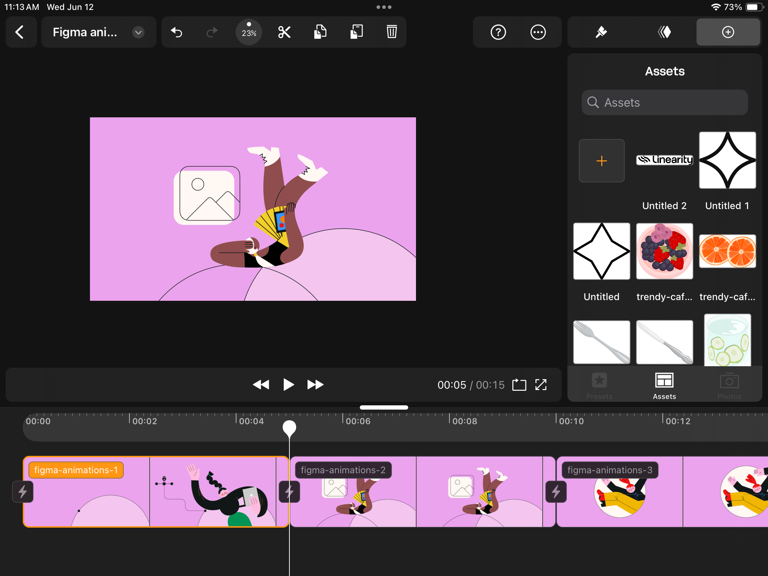Select the figma-animations-2 clip
Image resolution: width=768 pixels, height=576 pixels.
(x=422, y=492)
